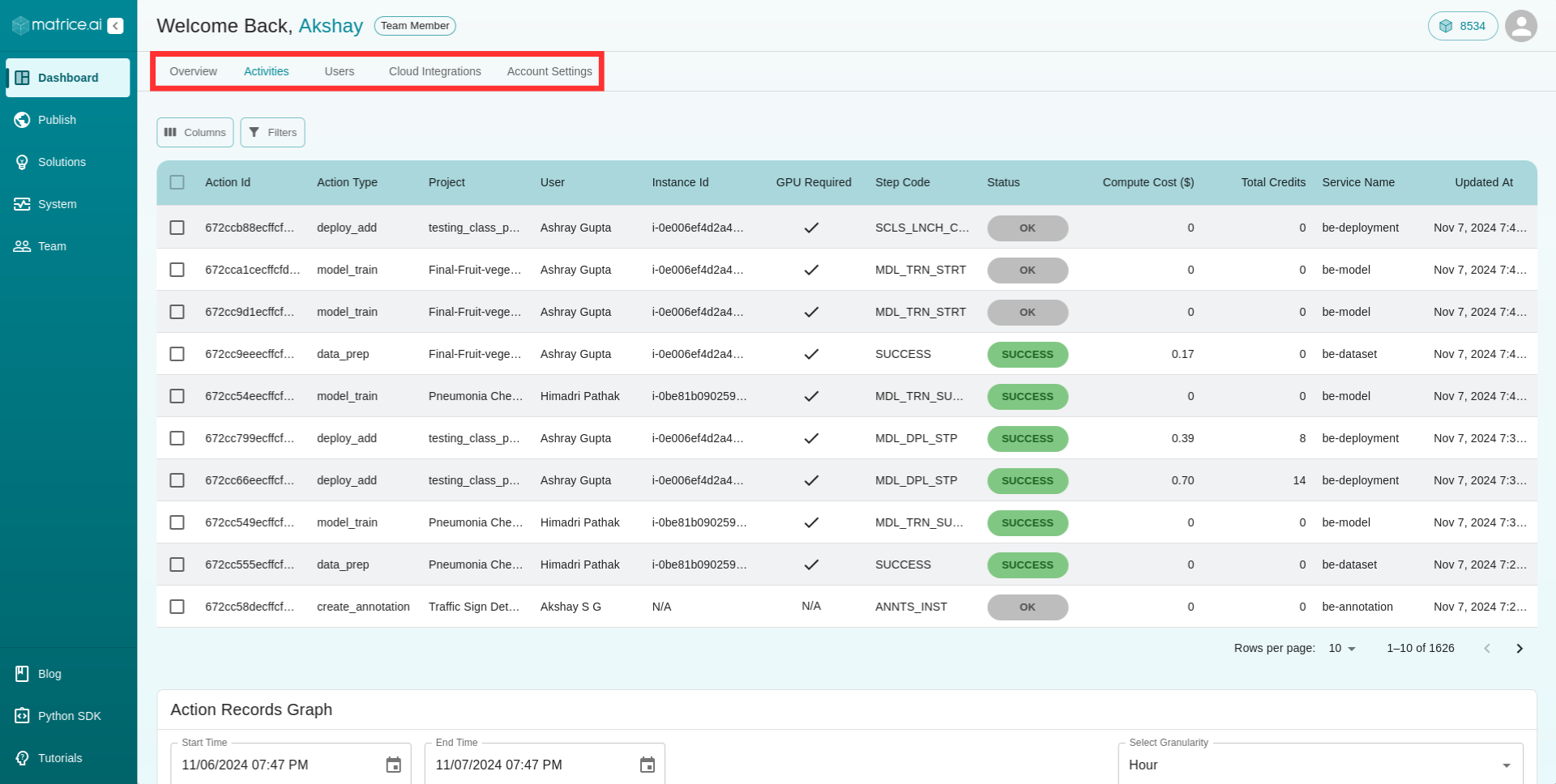
Task: Go to previous page of records
Action: point(1487,648)
